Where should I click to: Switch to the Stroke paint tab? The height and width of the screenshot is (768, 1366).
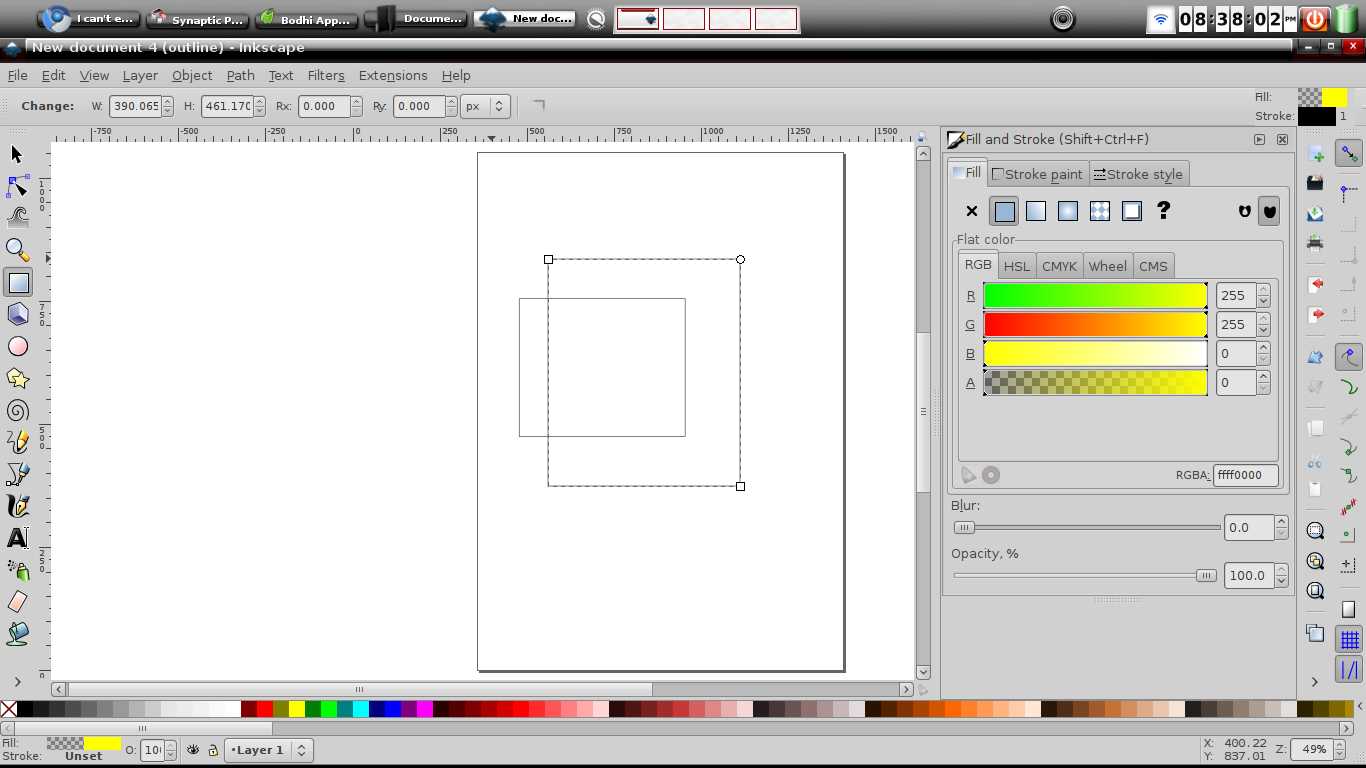pyautogui.click(x=1037, y=174)
